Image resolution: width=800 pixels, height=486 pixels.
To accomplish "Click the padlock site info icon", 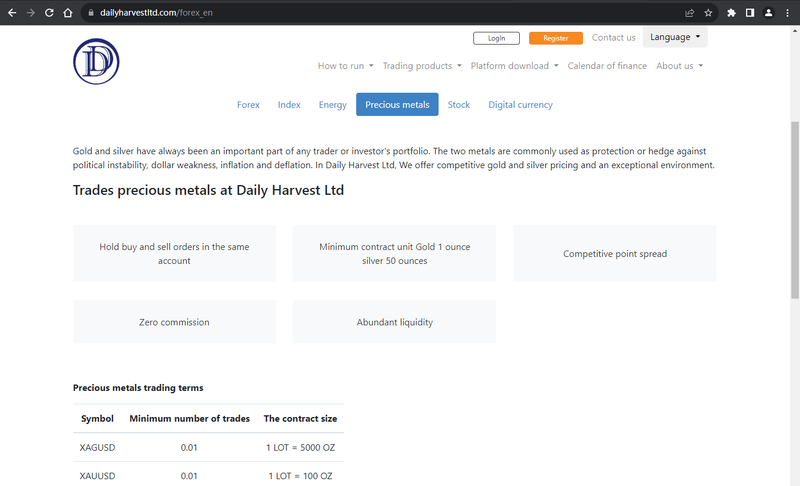I will (x=91, y=13).
